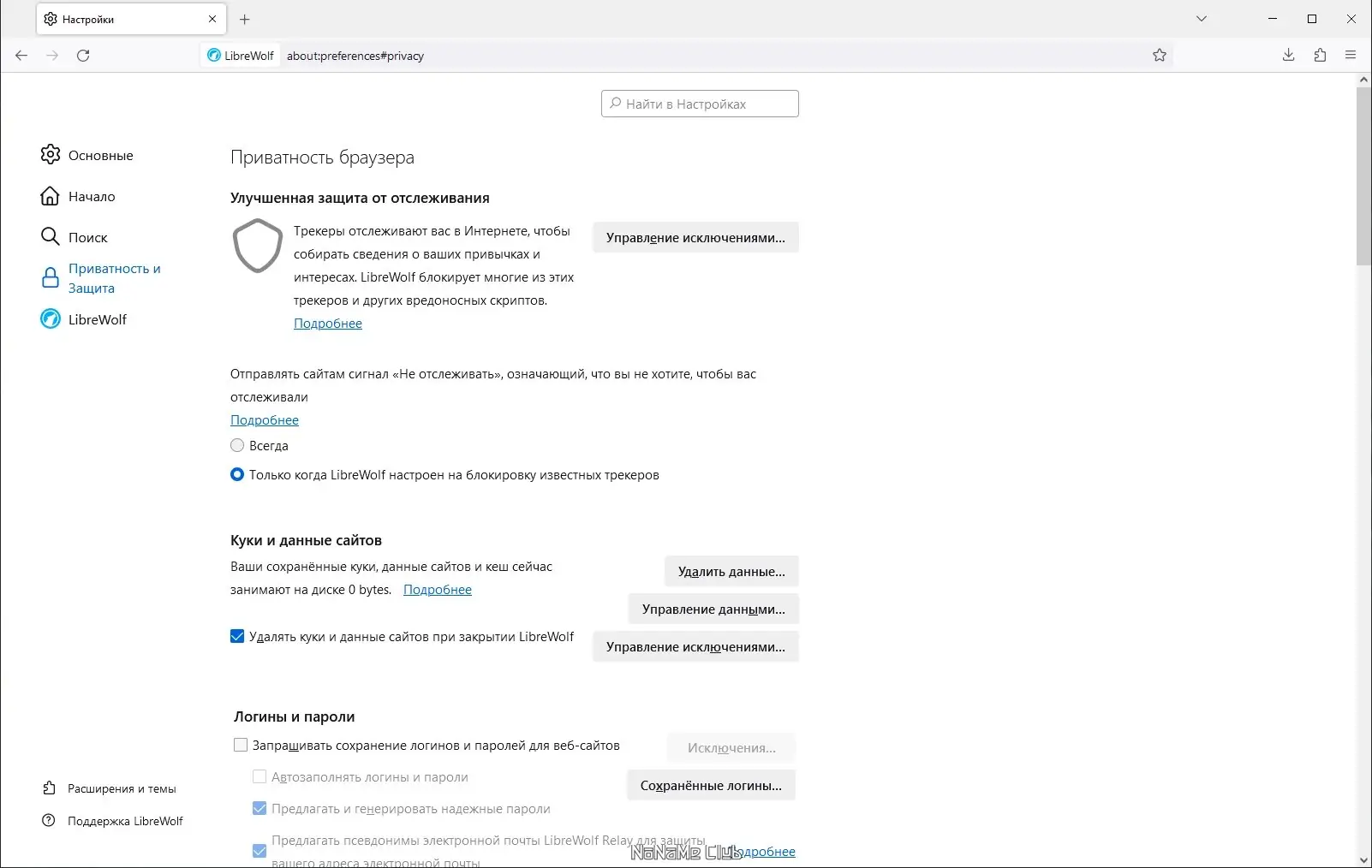Bookmark this page with the star icon
The image size is (1372, 868).
1160,56
